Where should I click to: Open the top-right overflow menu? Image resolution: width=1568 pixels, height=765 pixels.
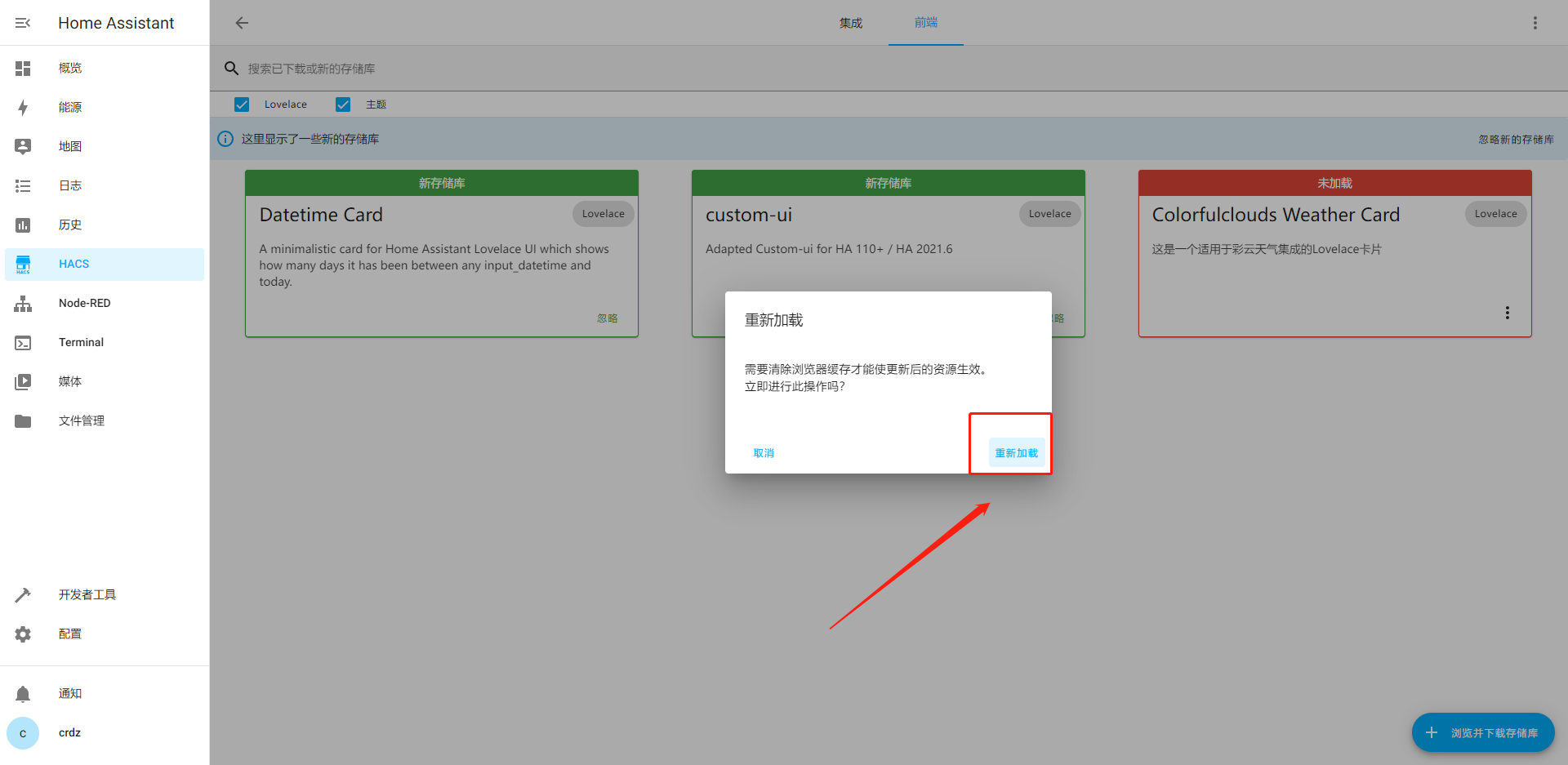coord(1535,23)
